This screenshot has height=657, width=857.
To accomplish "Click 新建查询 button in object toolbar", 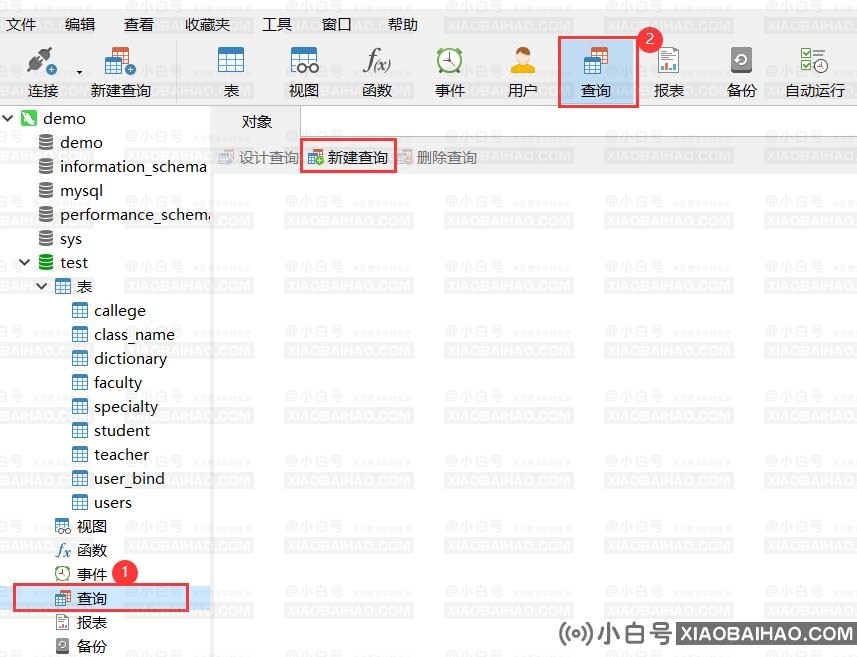I will (x=348, y=158).
